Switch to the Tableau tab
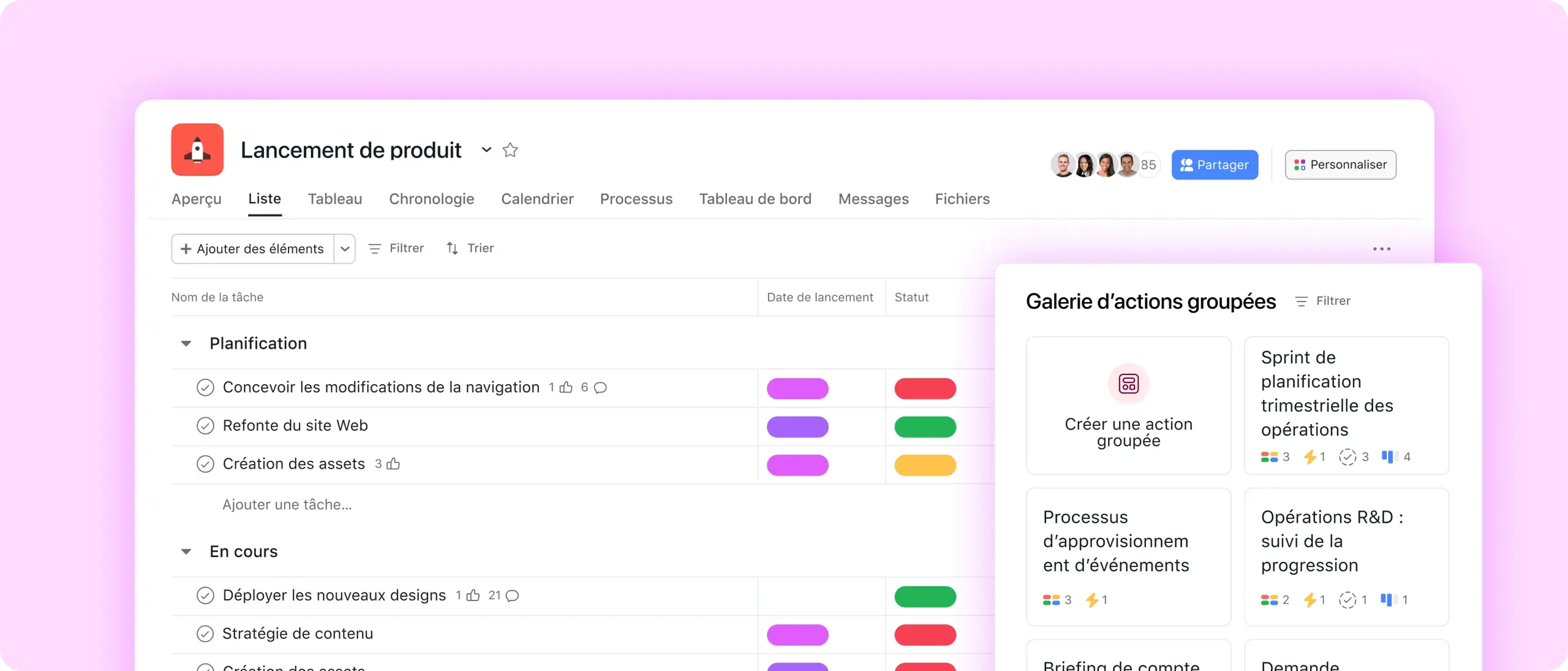Viewport: 1568px width, 671px height. click(335, 199)
